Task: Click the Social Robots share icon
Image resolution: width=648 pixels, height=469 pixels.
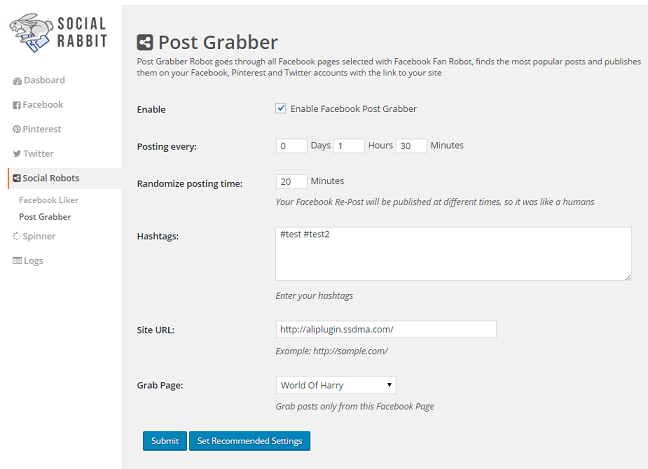Action: pyautogui.click(x=16, y=178)
